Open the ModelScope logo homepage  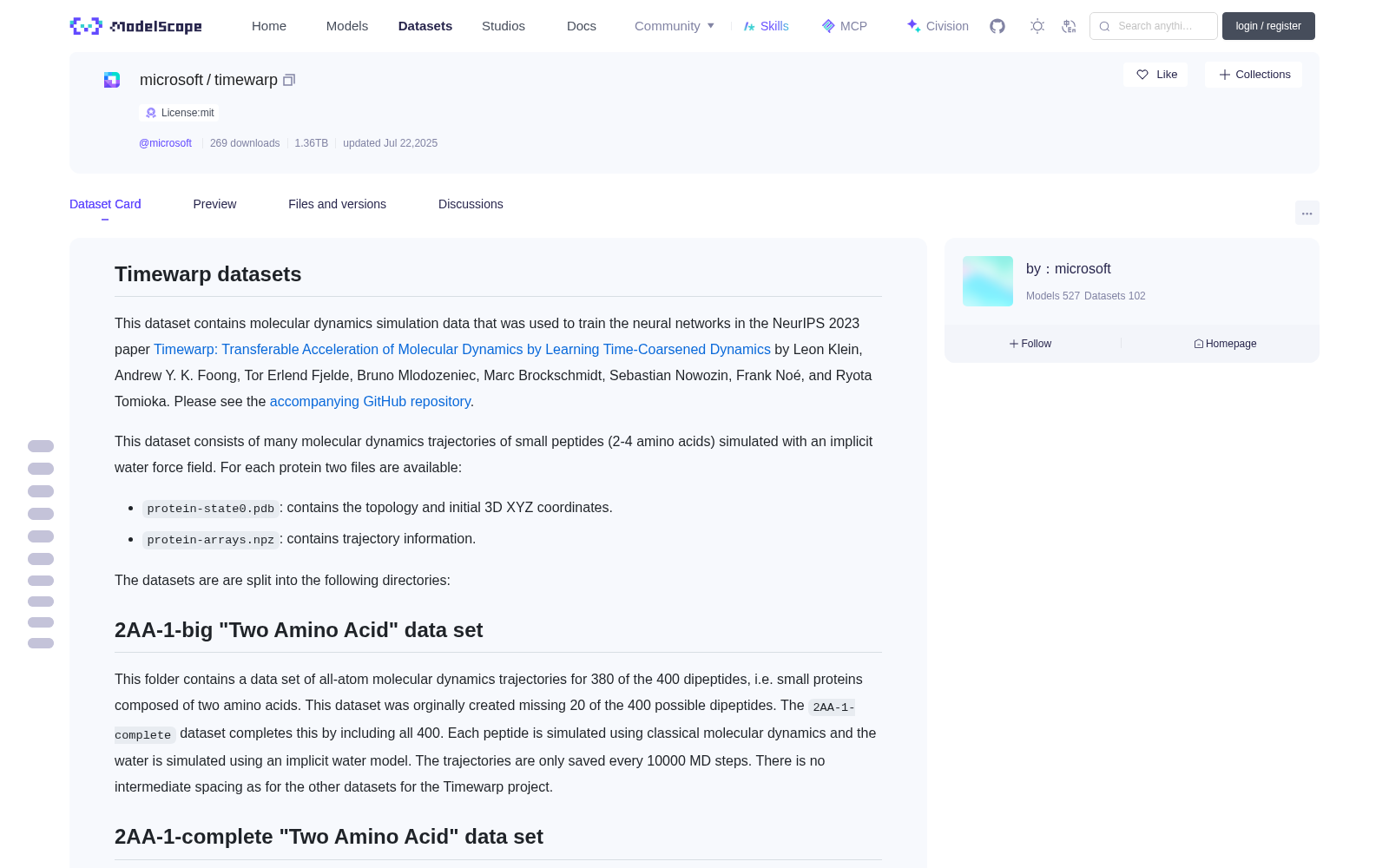[136, 26]
